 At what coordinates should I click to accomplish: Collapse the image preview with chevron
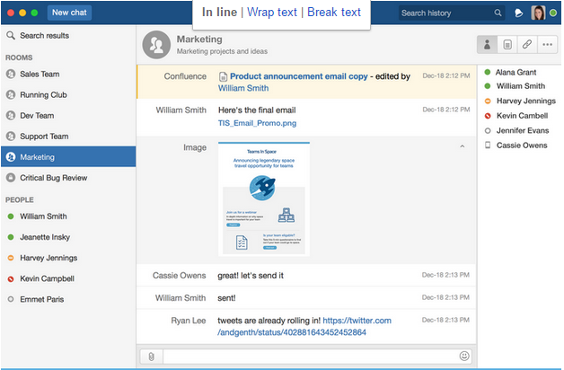(x=462, y=146)
